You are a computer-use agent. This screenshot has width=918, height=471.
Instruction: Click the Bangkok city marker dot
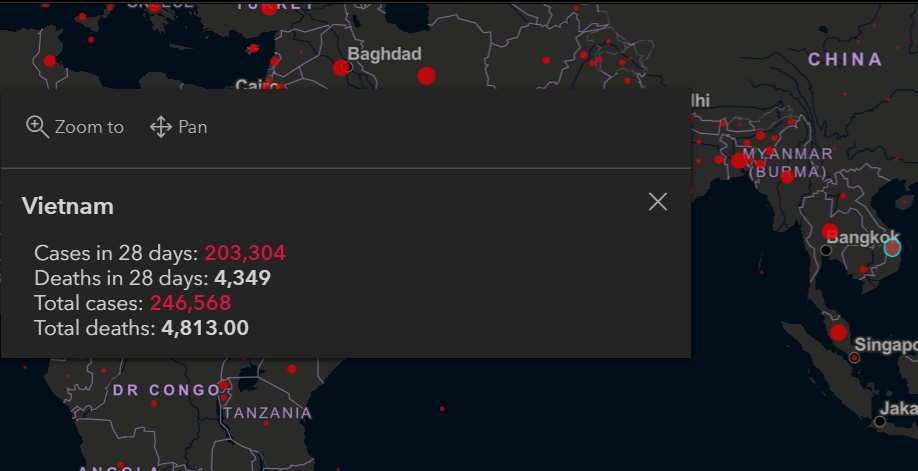tap(825, 251)
